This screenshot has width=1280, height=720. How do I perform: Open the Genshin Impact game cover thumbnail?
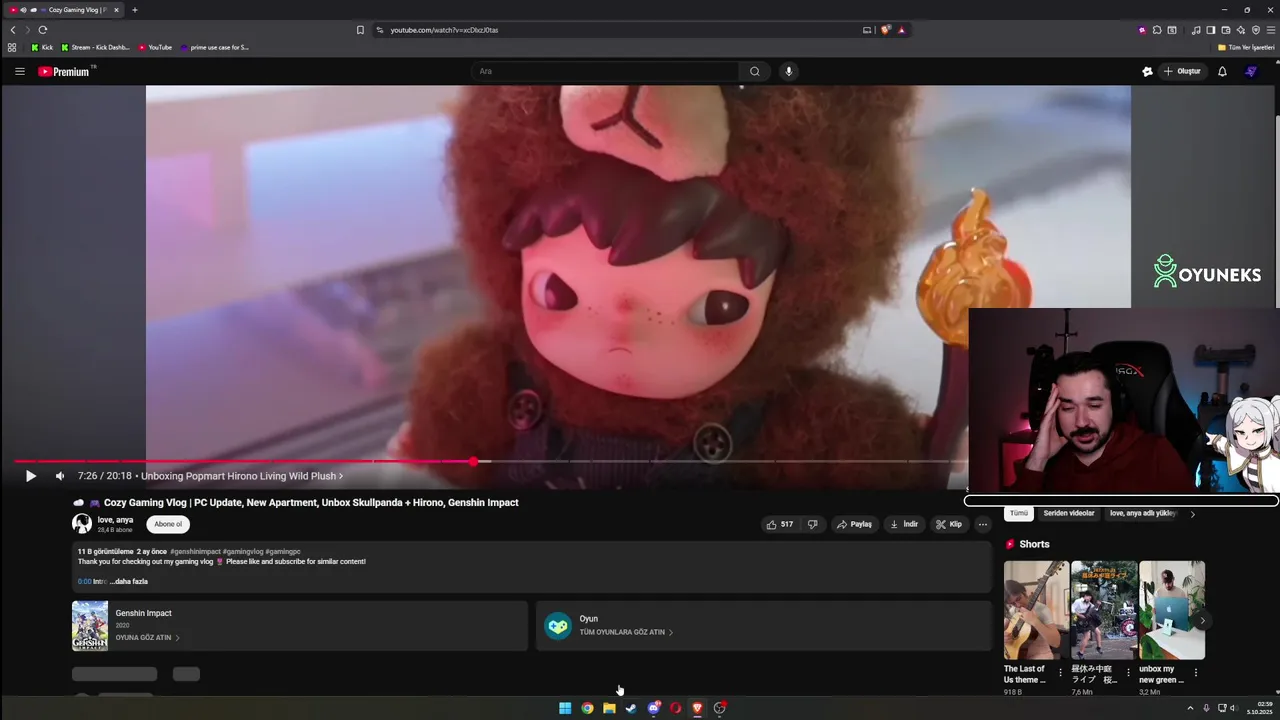click(x=90, y=626)
